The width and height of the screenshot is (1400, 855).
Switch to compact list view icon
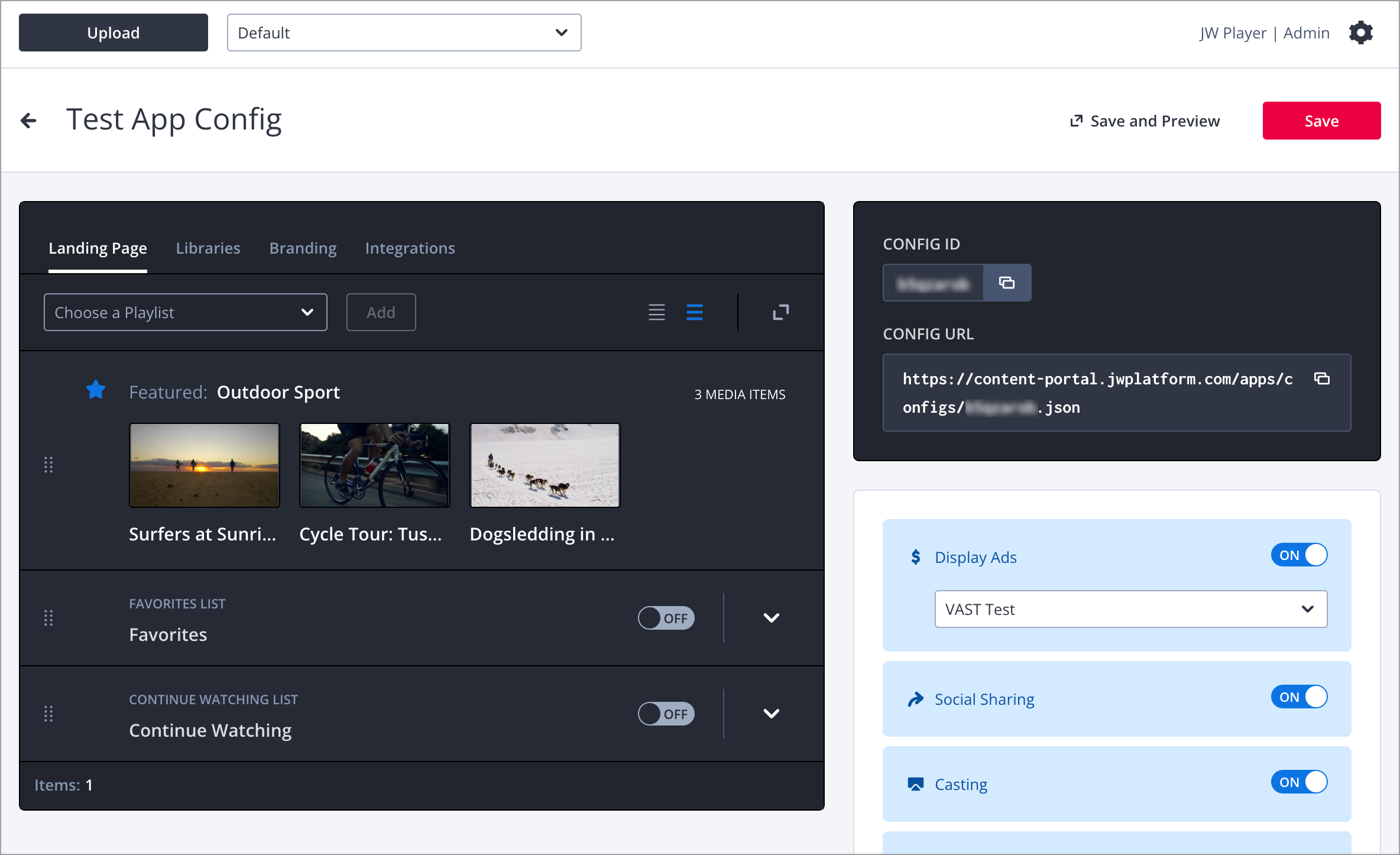point(656,312)
